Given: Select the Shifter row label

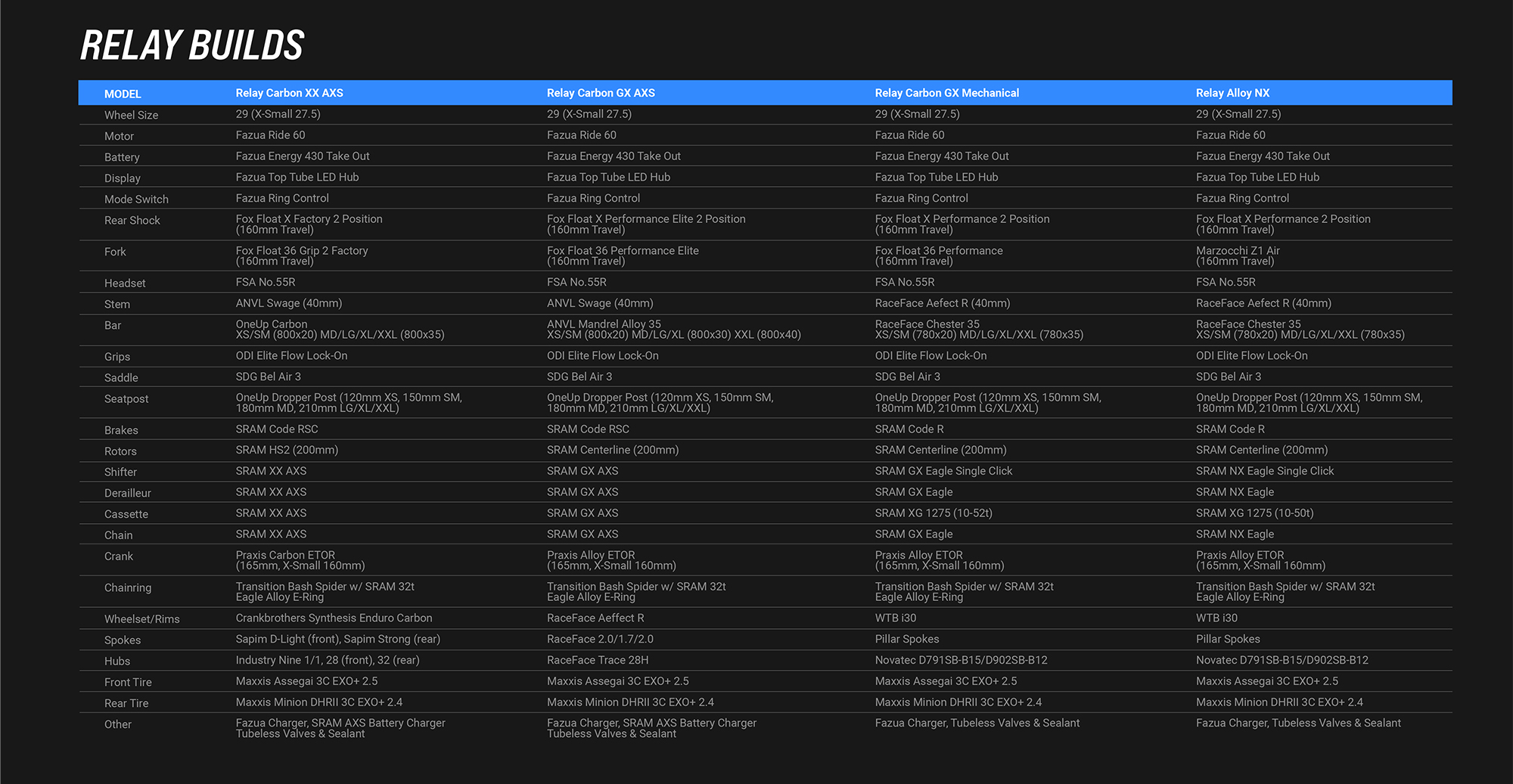Looking at the screenshot, I should [120, 473].
